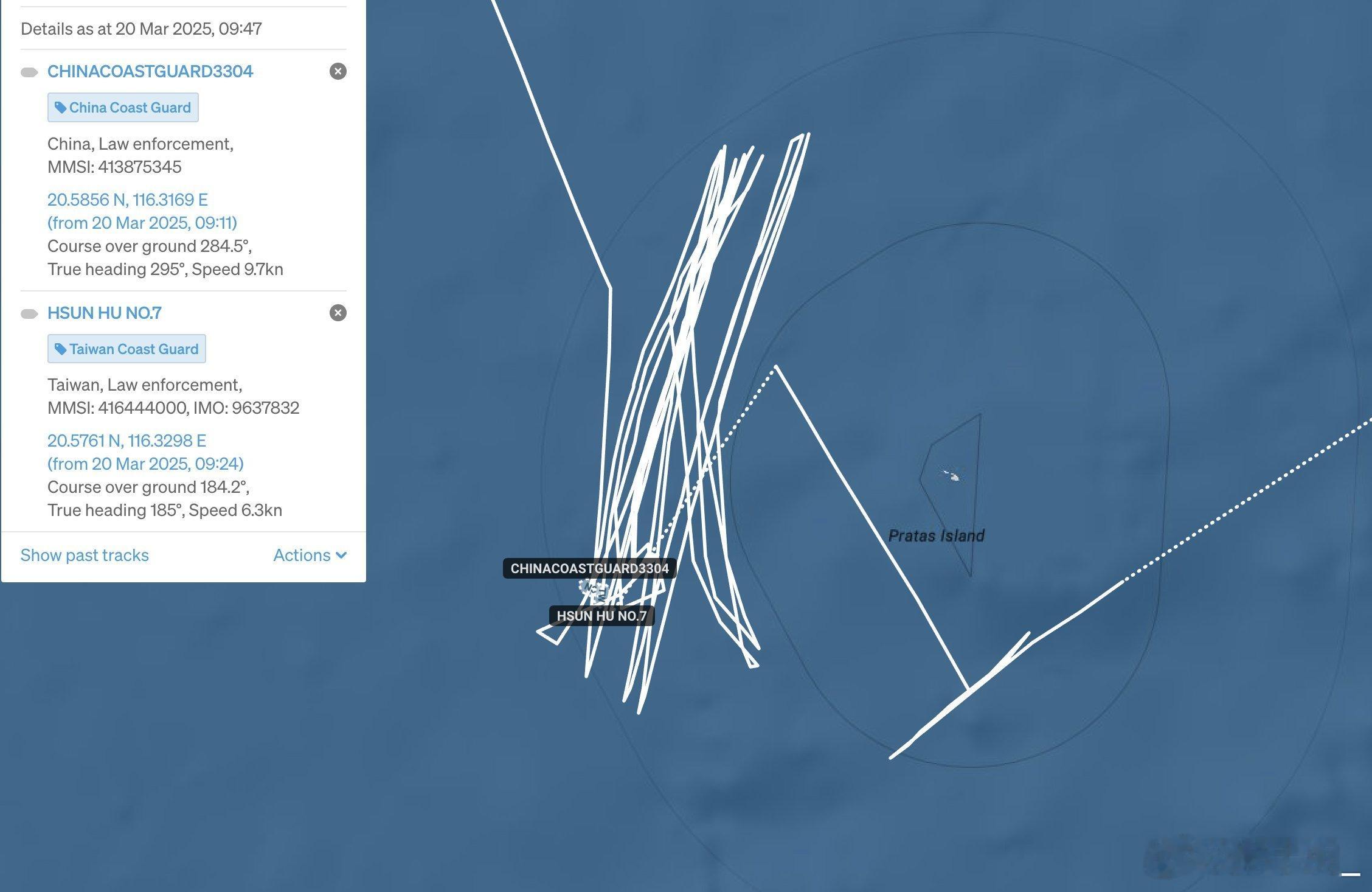Expand the Actions dropdown menu
The image size is (1372, 892).
point(310,554)
